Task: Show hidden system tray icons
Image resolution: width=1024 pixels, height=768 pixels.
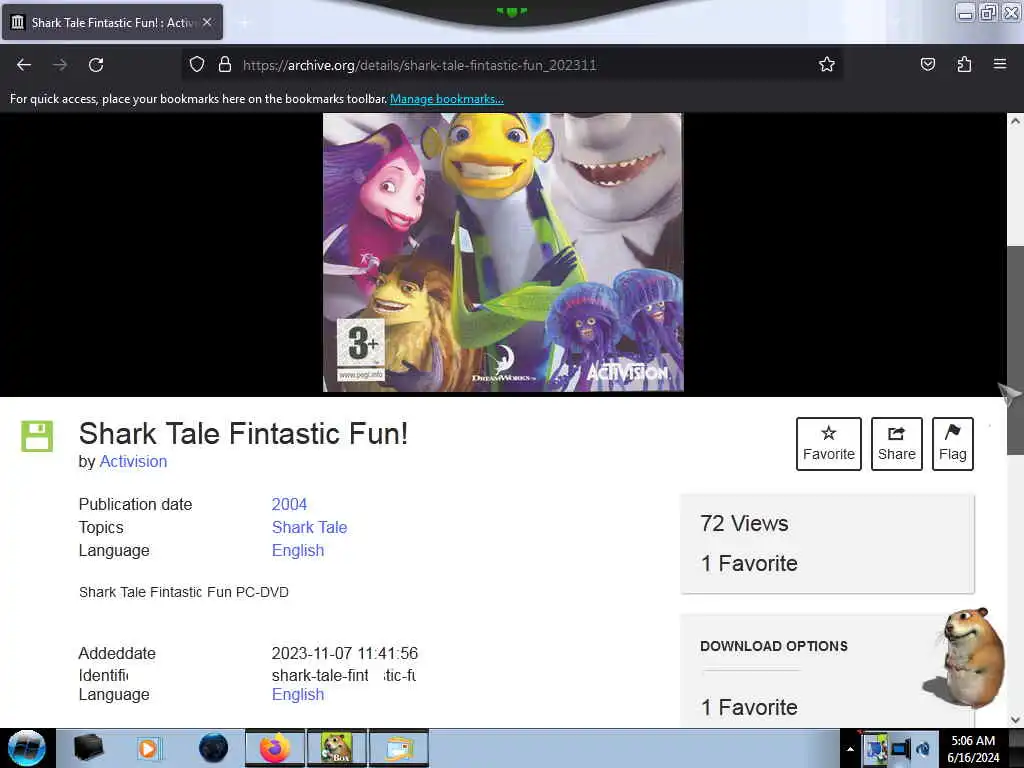Action: pyautogui.click(x=850, y=749)
